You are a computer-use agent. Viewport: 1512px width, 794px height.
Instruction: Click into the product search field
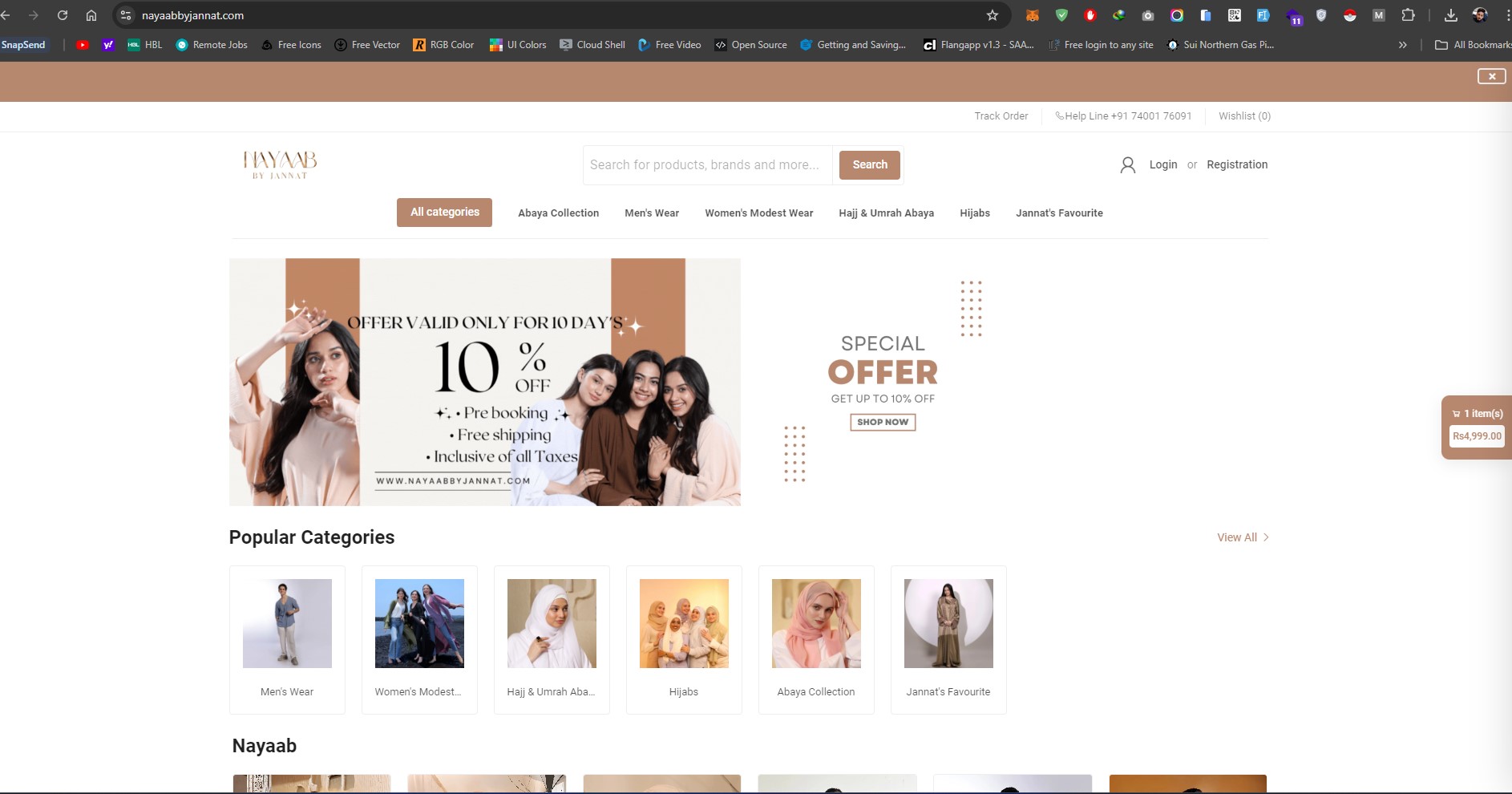pyautogui.click(x=706, y=165)
